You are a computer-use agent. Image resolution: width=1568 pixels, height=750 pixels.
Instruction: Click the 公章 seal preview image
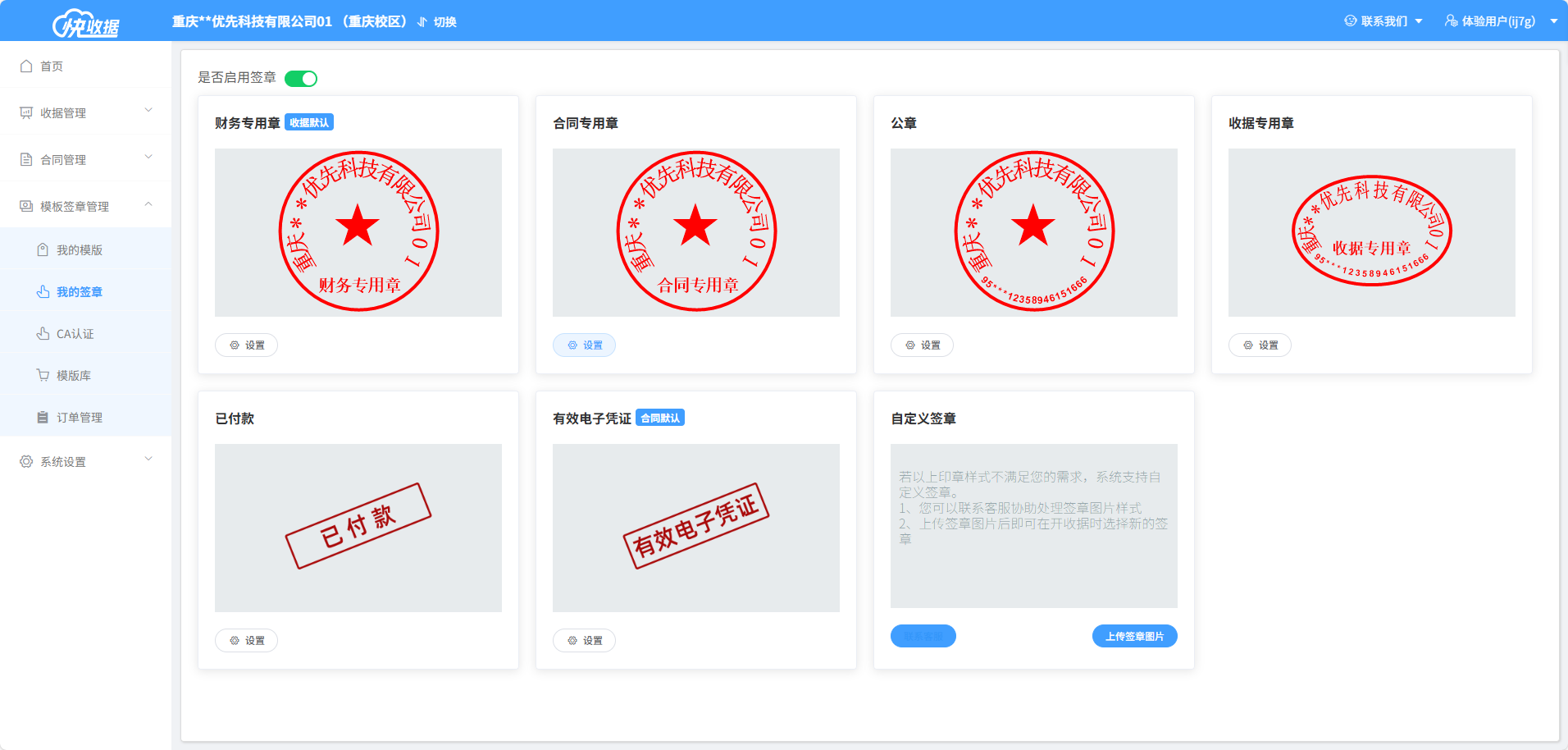pyautogui.click(x=1033, y=232)
